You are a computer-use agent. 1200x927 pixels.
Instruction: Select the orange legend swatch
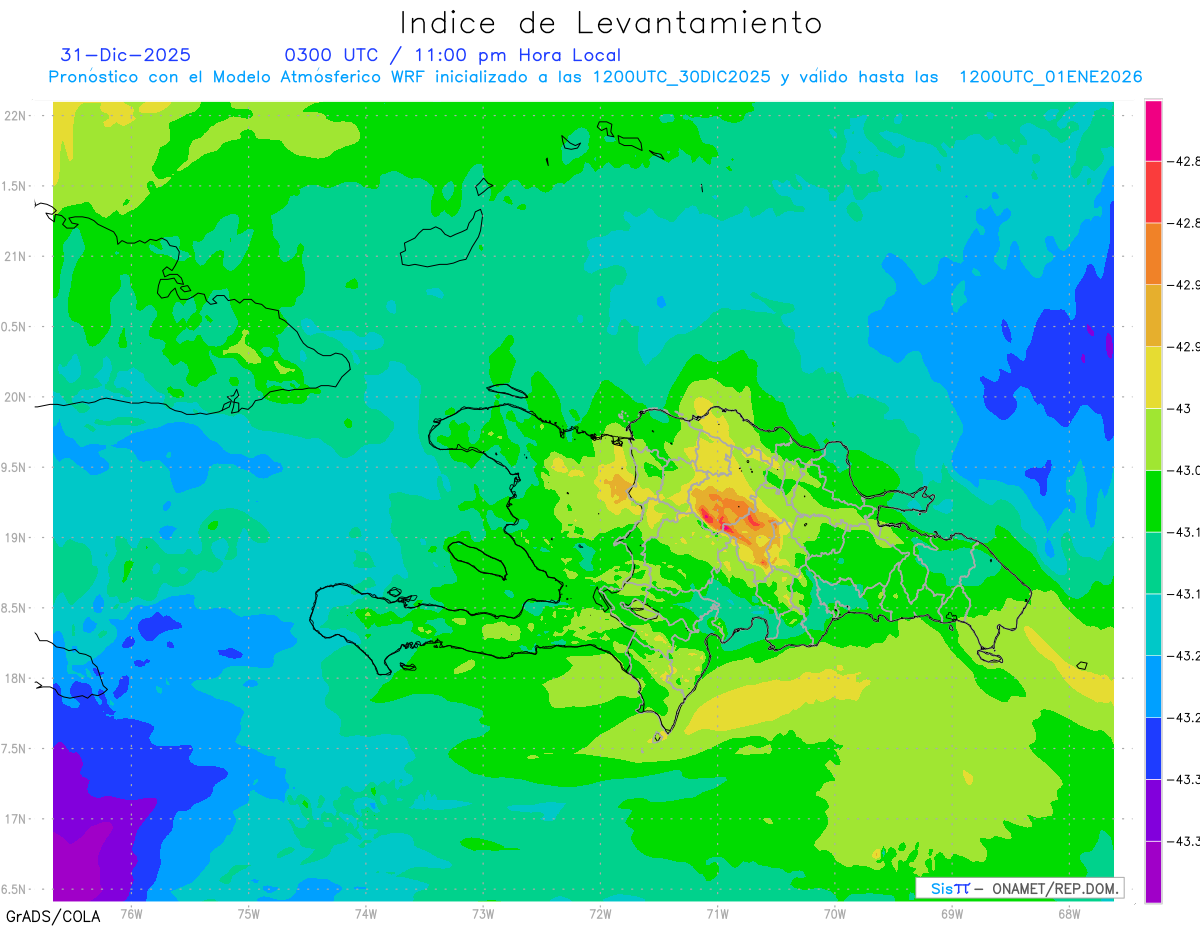click(x=1153, y=253)
